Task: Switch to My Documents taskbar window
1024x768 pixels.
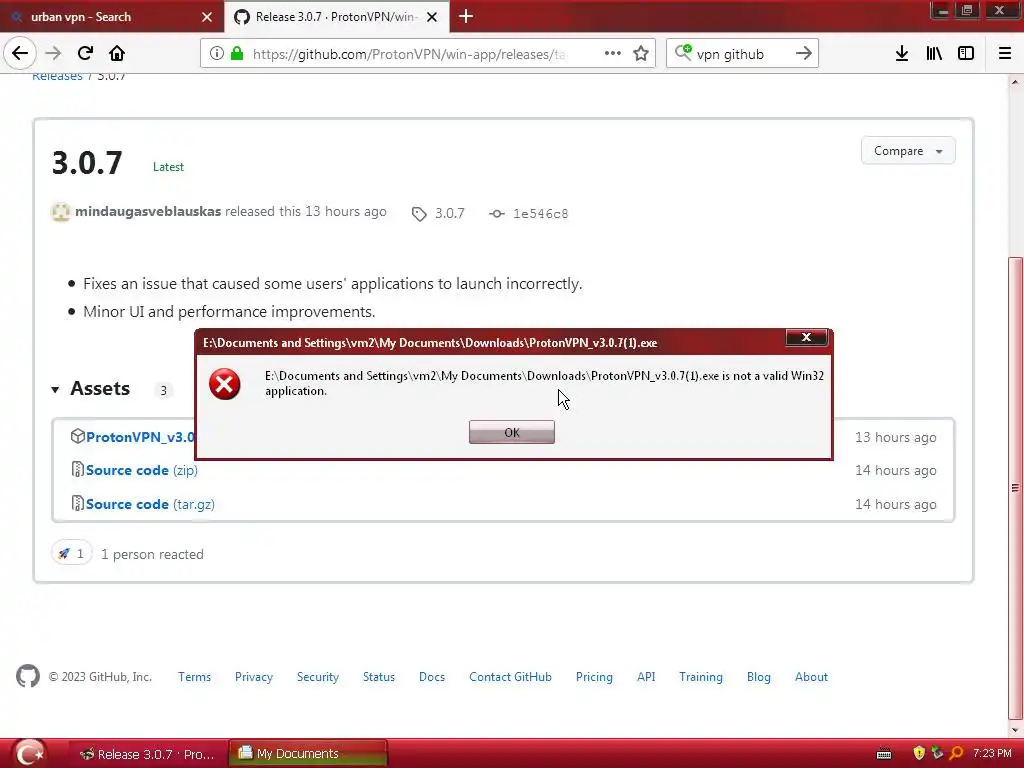Action: coord(308,754)
